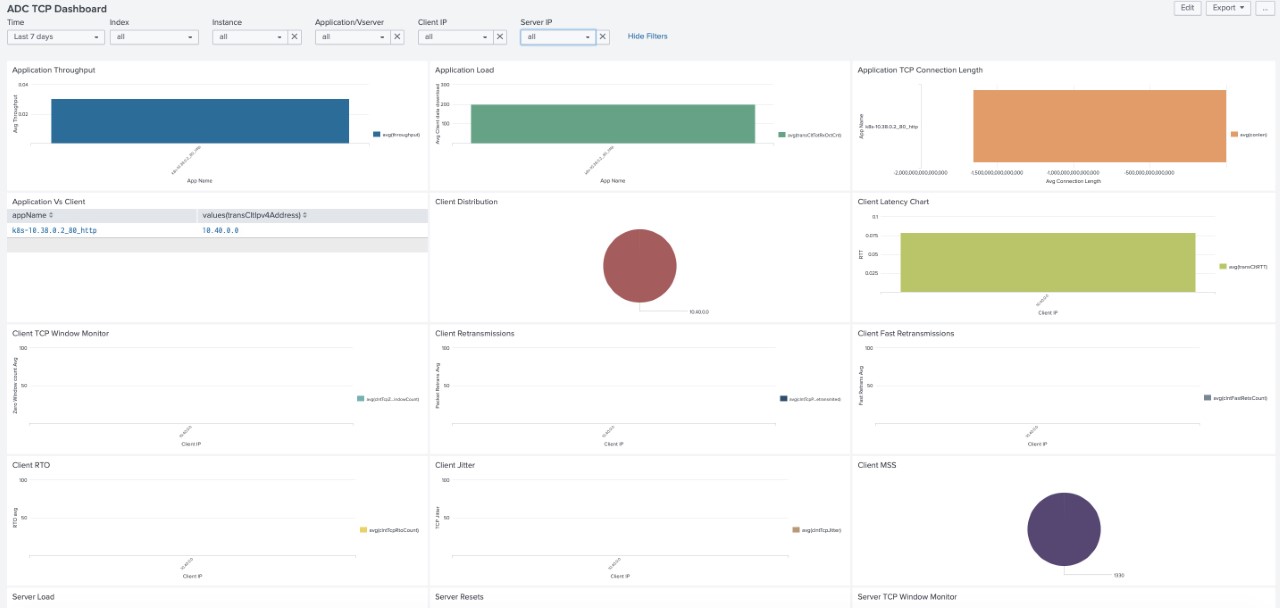Click the Client TCP Window Monitor legend swatch
The width and height of the screenshot is (1280, 608).
click(x=361, y=398)
